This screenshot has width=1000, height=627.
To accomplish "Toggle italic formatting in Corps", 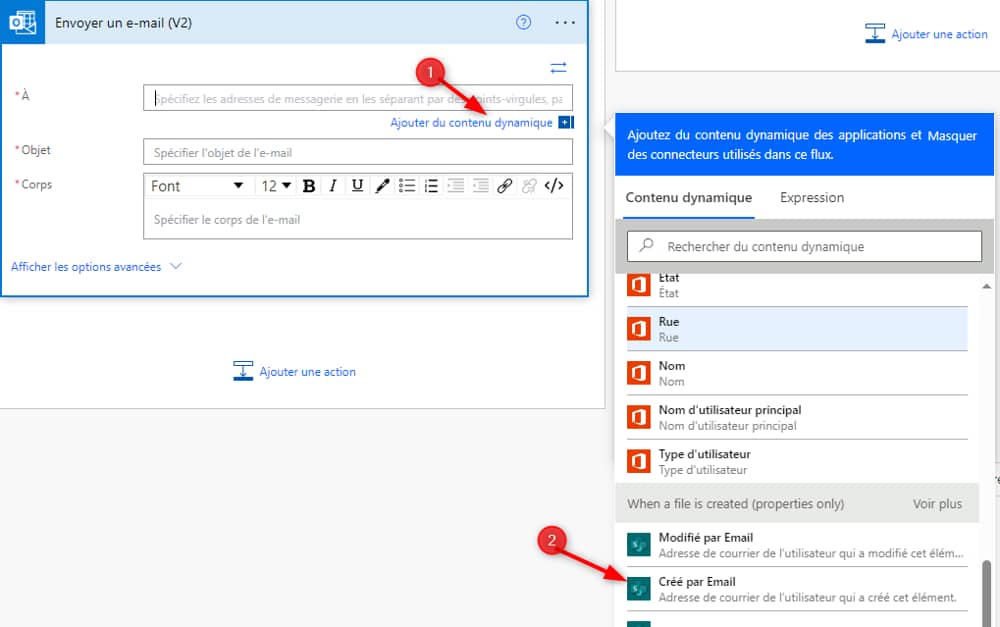I will click(x=333, y=186).
